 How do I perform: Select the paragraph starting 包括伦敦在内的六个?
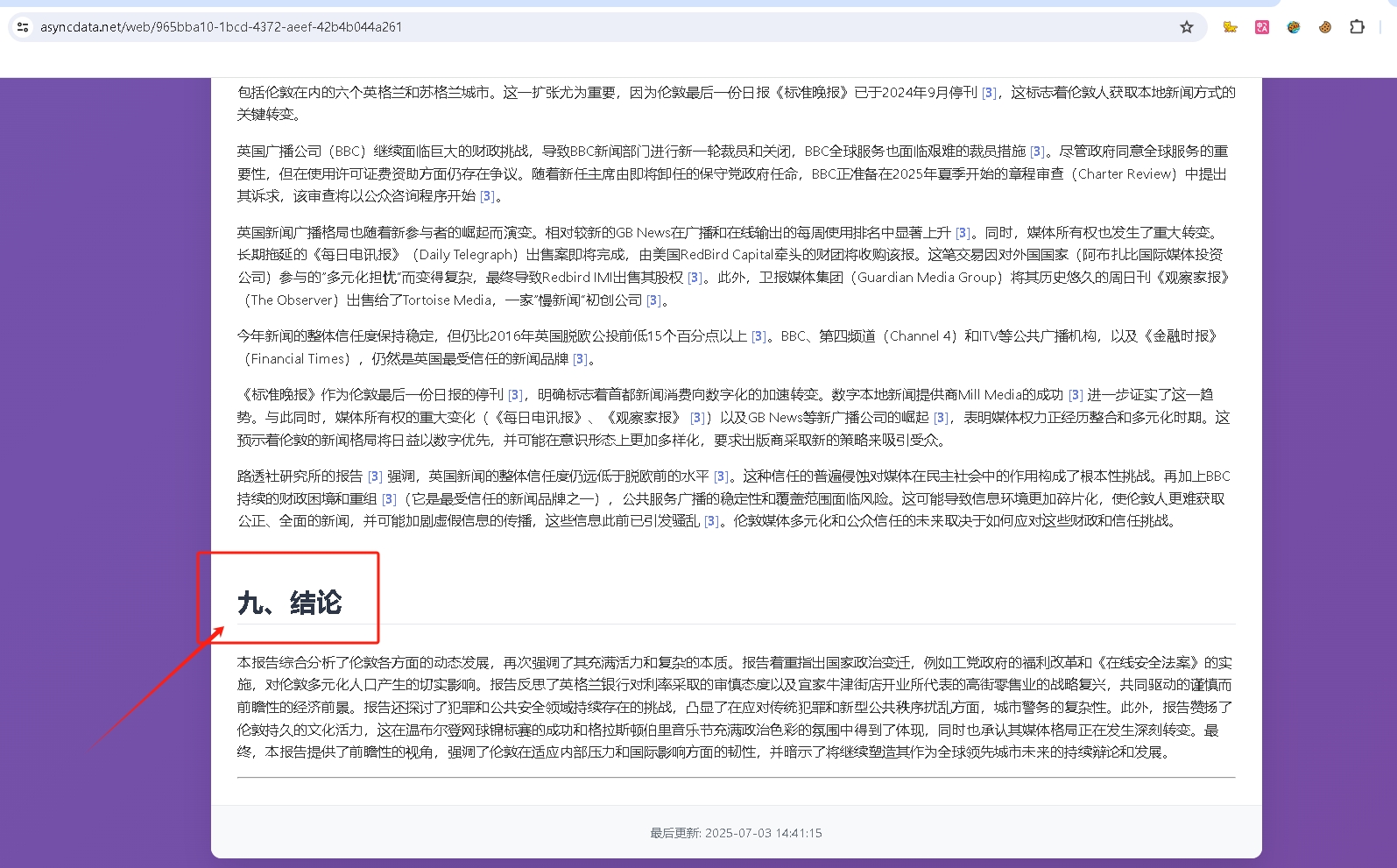[736, 103]
